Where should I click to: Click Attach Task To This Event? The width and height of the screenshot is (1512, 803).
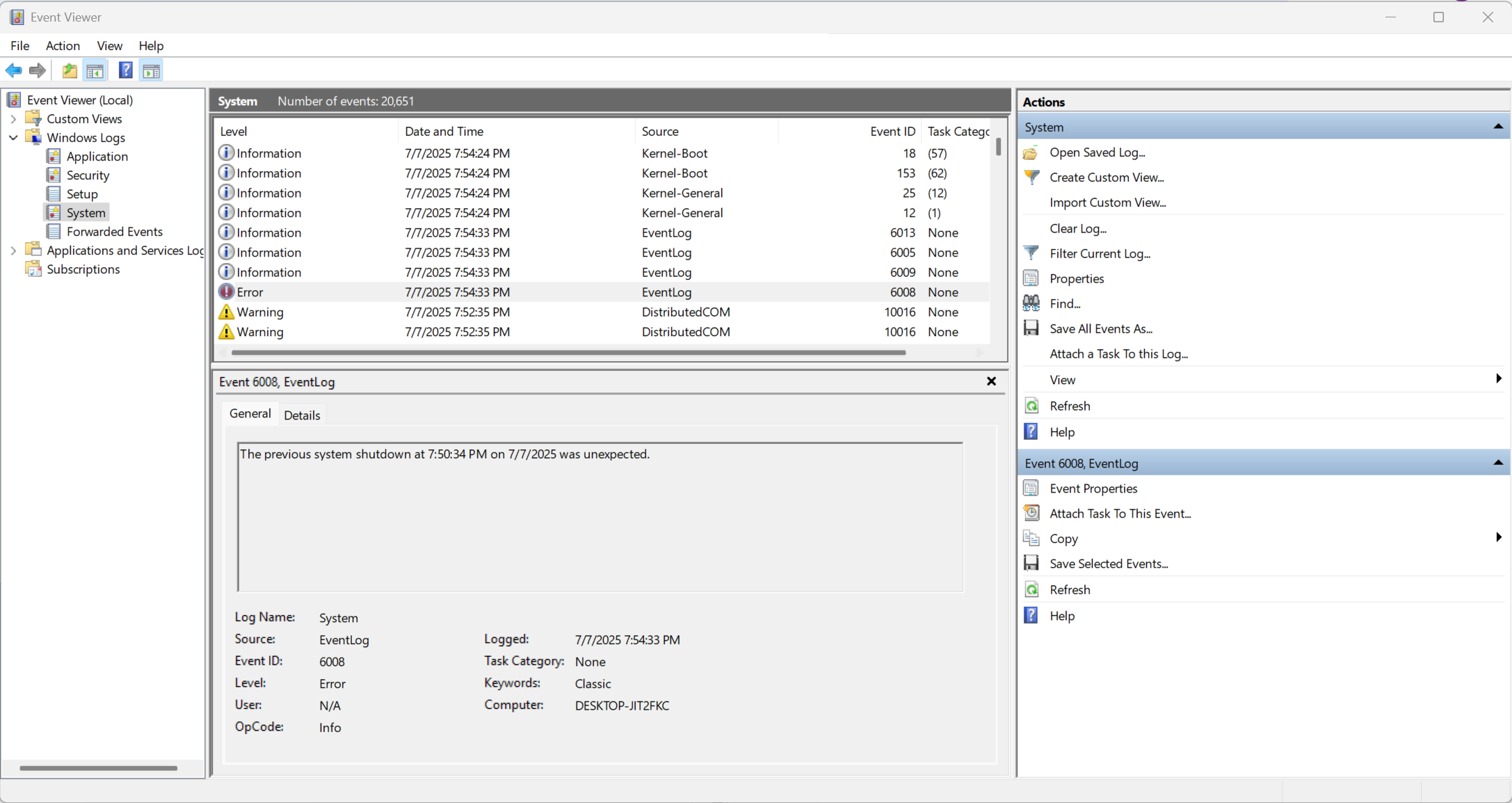[x=1120, y=514]
